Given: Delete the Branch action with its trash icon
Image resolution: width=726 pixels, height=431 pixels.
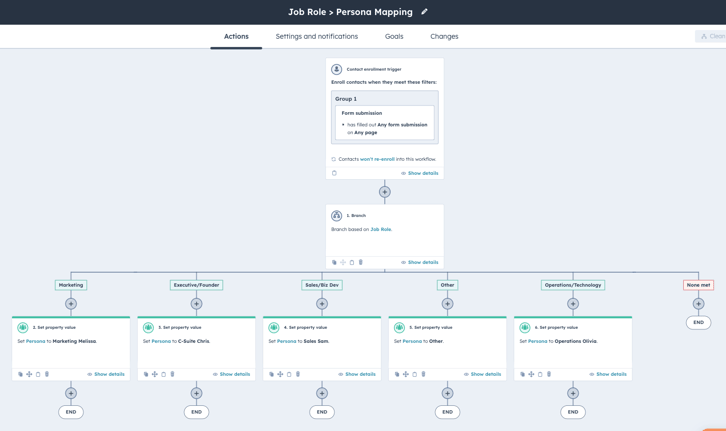Looking at the screenshot, I should 361,262.
